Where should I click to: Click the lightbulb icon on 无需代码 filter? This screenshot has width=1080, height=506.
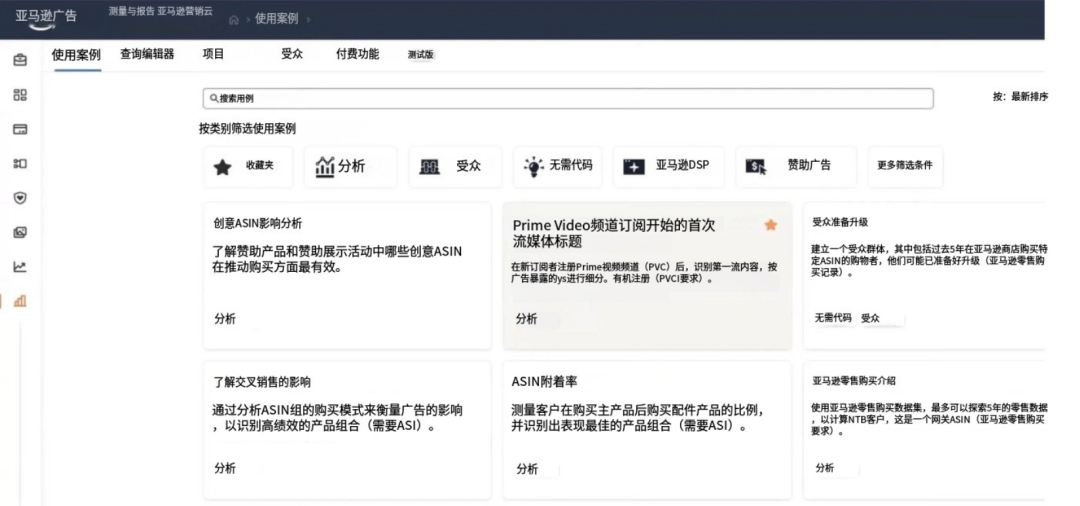534,167
